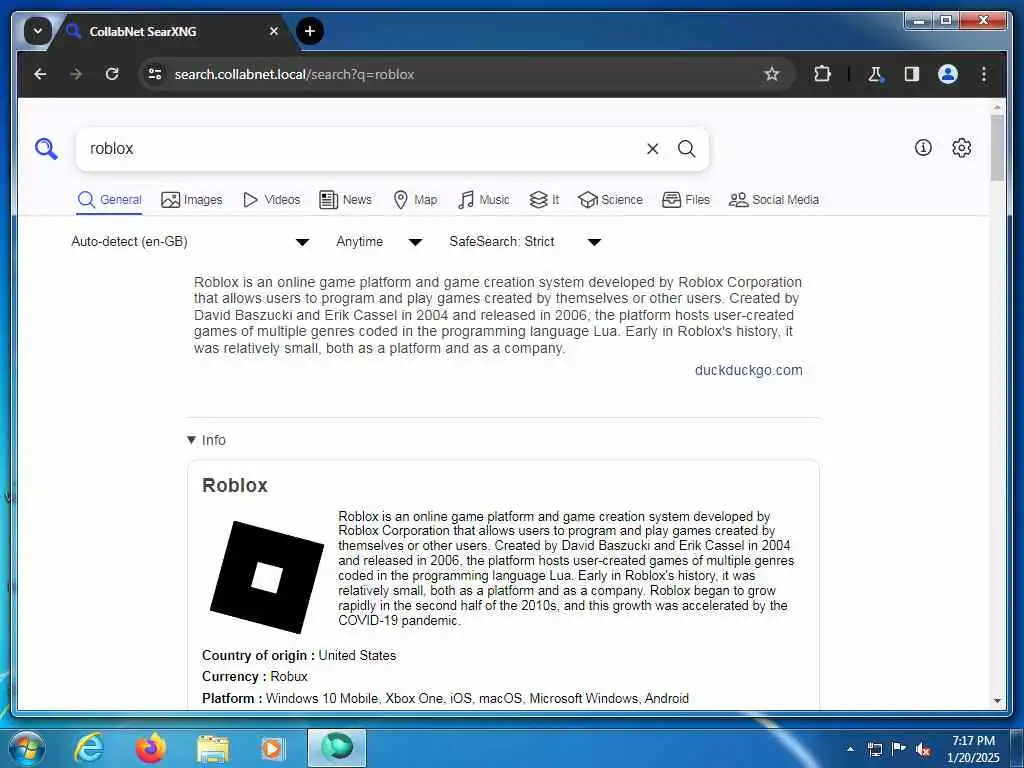Open the Extensions puzzle icon
The image size is (1024, 768).
(x=822, y=74)
